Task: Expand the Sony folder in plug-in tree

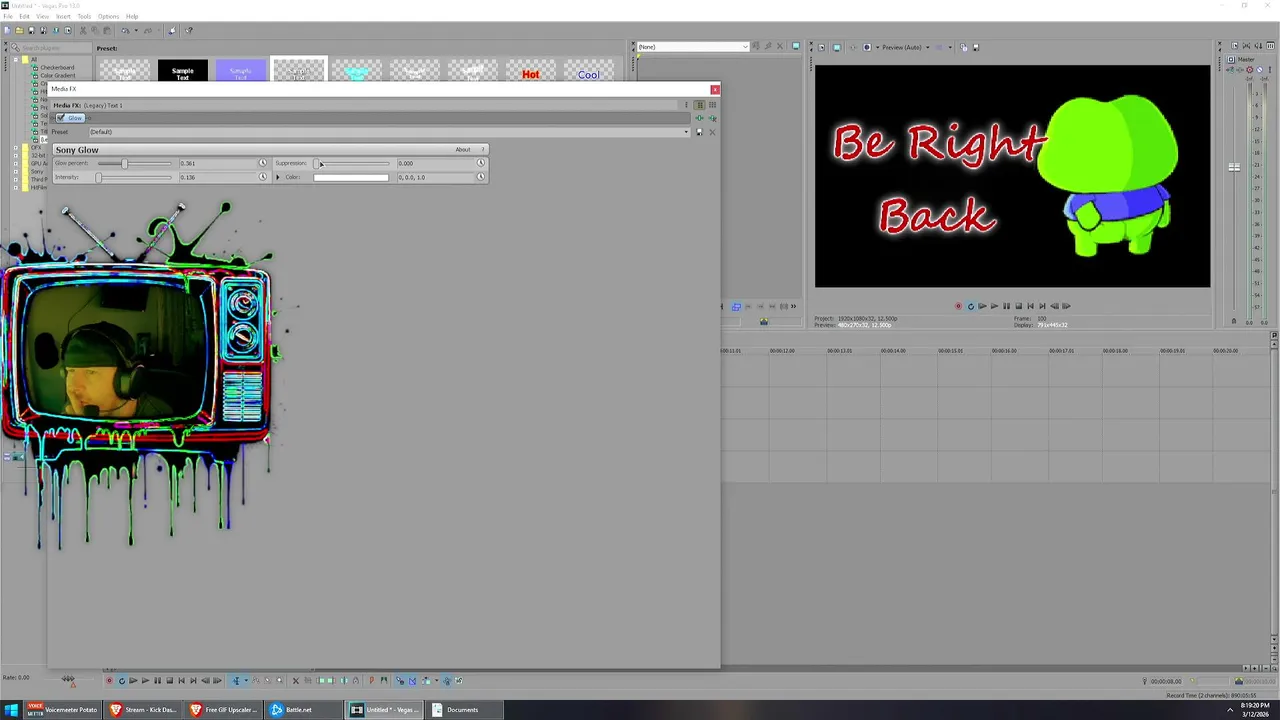Action: (16, 171)
